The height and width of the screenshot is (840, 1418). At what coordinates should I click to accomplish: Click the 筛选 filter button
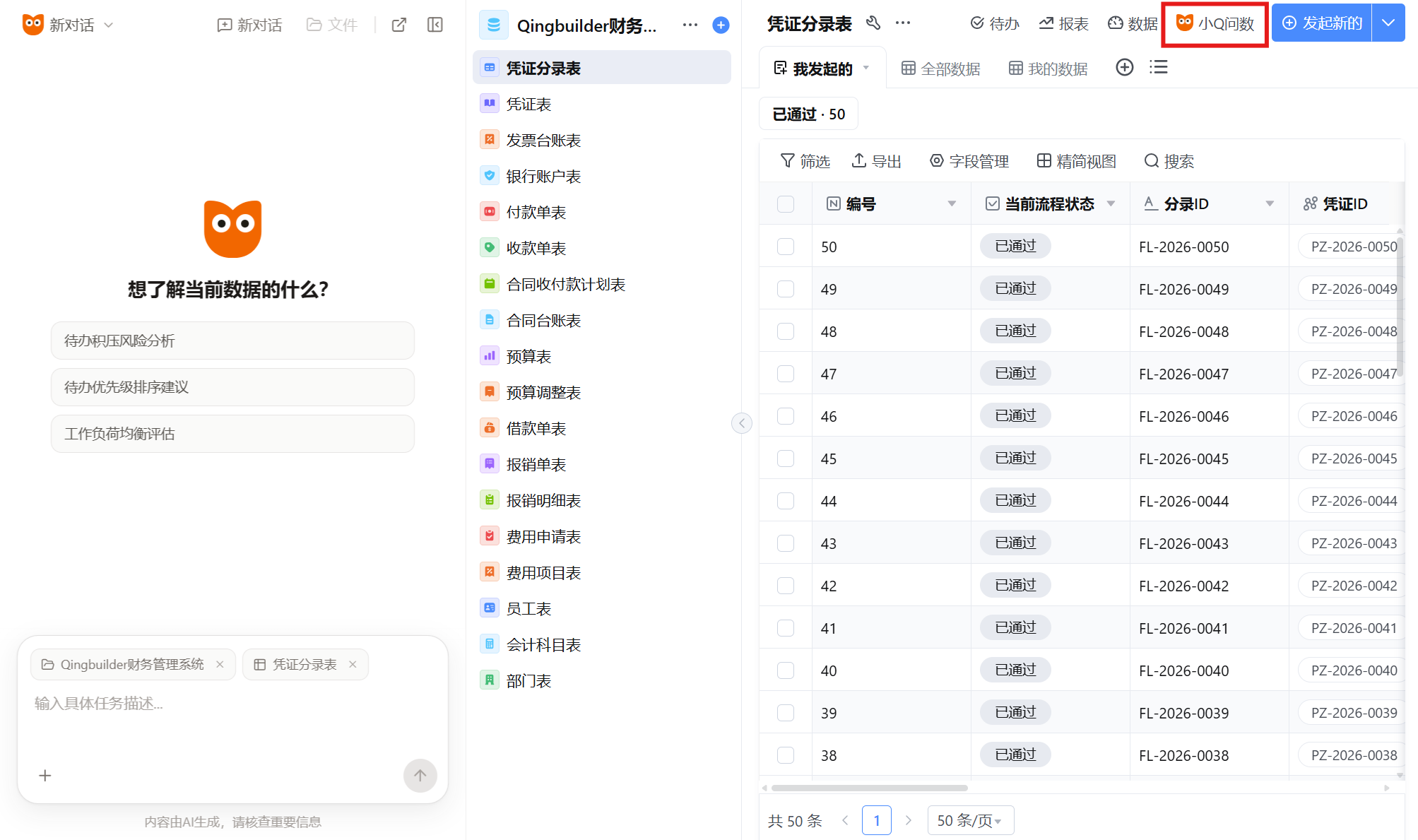coord(805,161)
